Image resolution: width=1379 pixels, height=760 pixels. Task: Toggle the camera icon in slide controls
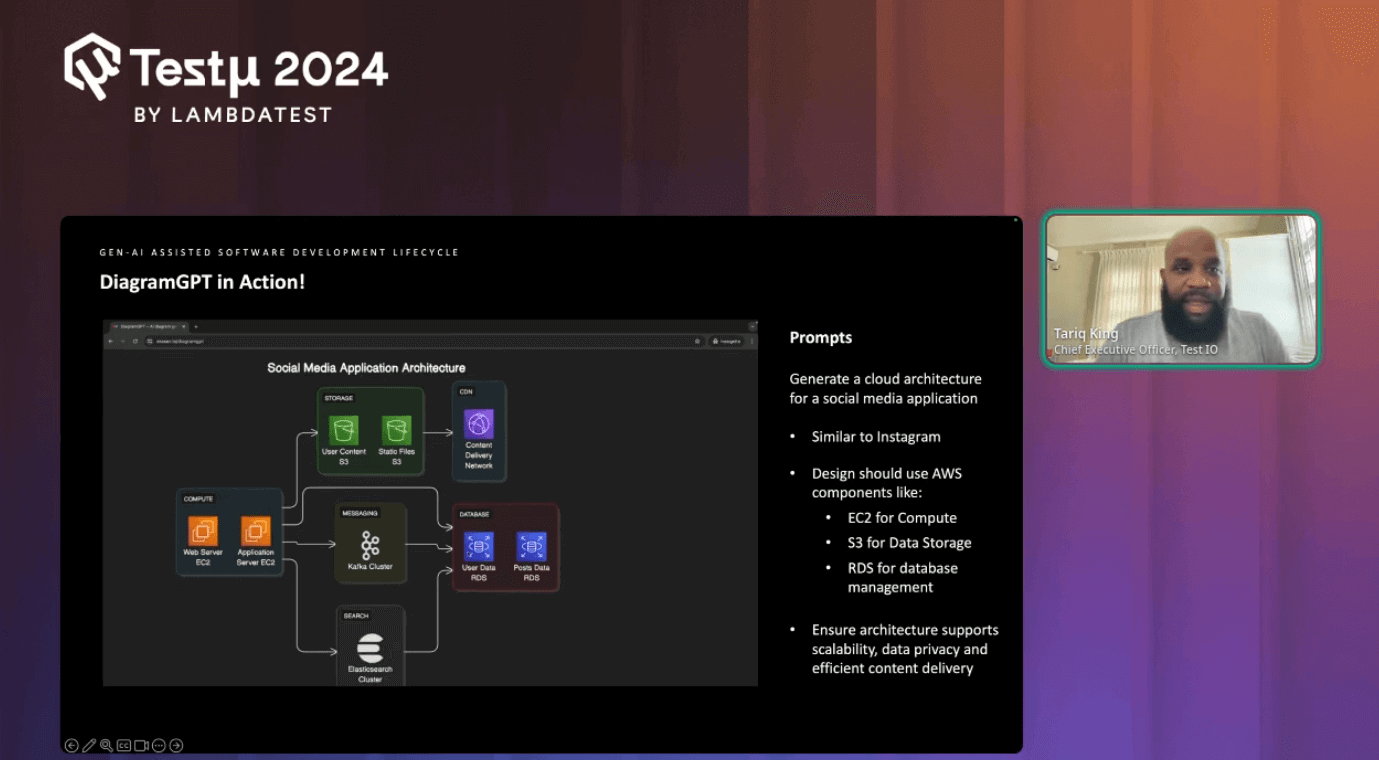pos(141,745)
